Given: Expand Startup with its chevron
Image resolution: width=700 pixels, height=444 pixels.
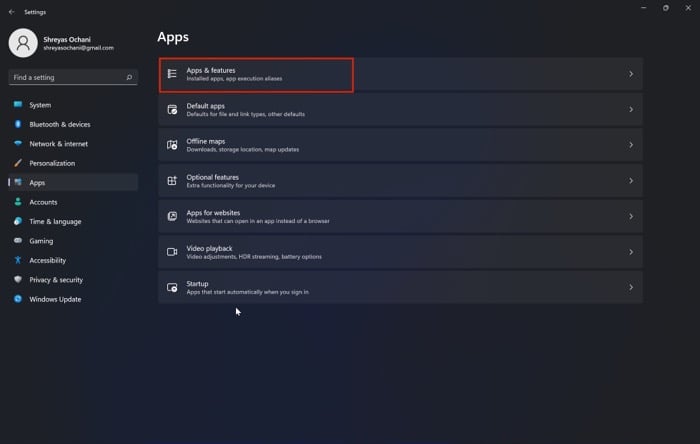Looking at the screenshot, I should click(x=631, y=287).
